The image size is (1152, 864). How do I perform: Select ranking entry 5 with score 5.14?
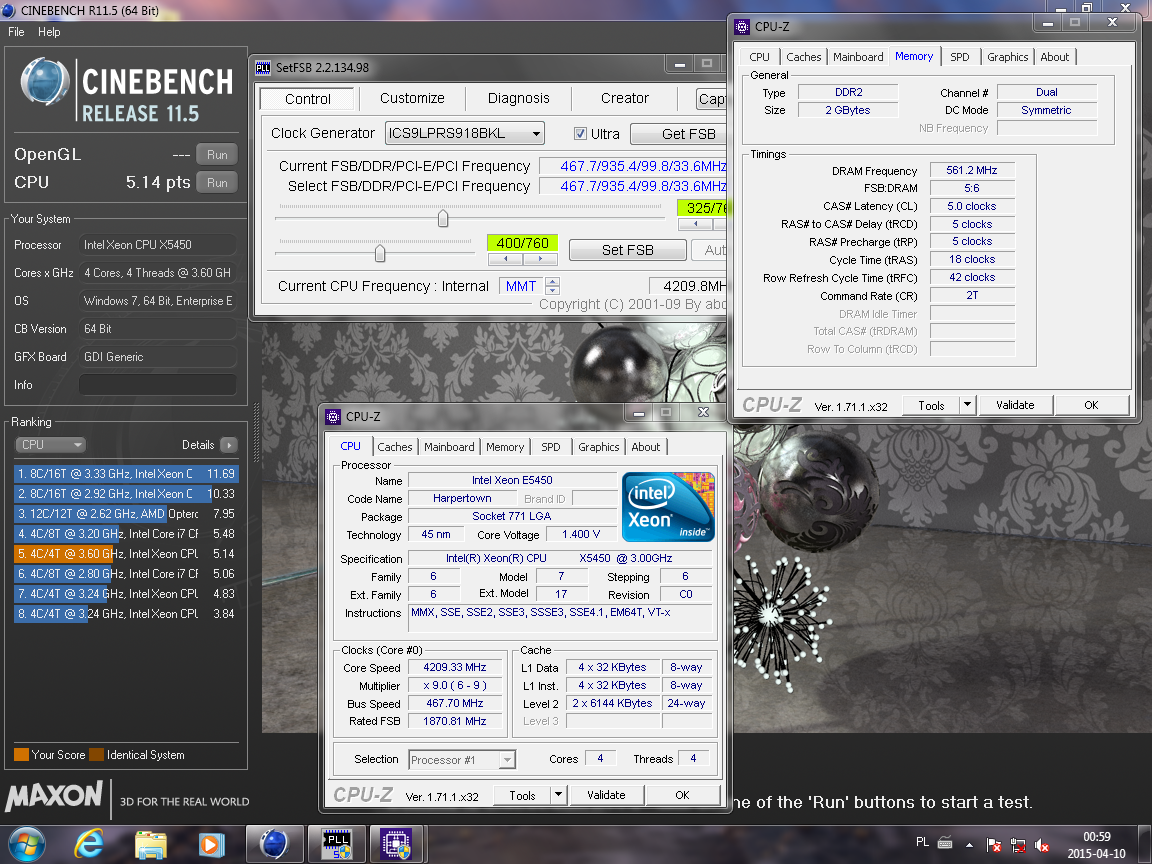pos(126,554)
